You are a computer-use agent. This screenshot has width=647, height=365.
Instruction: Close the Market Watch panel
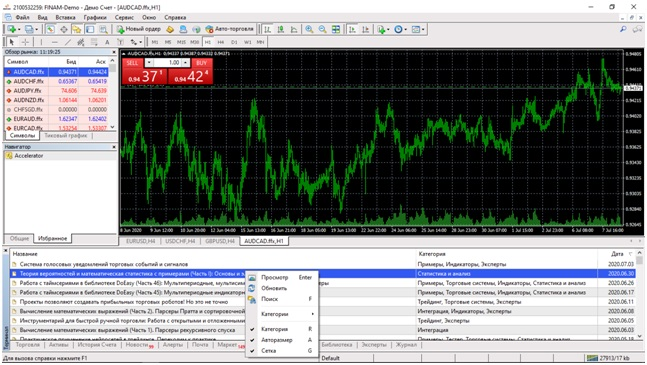[114, 52]
